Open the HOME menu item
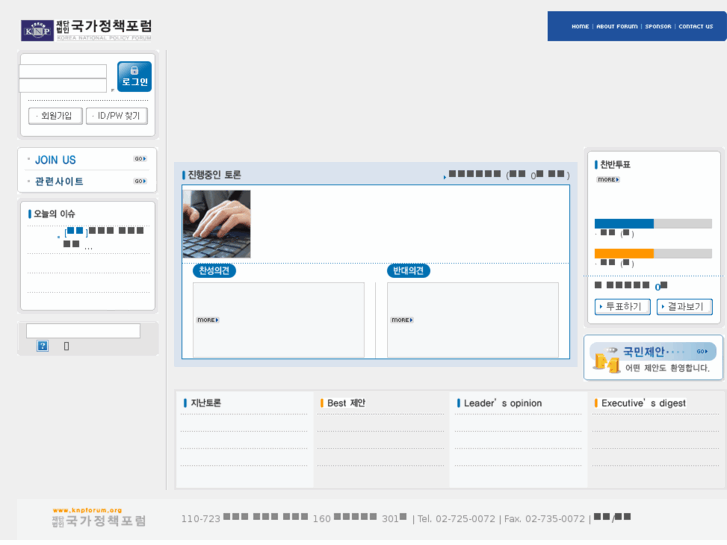The image size is (727, 545). click(580, 26)
